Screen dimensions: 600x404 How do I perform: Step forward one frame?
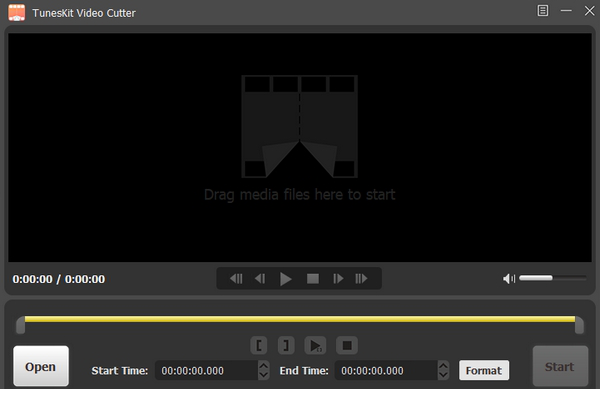[x=338, y=279]
